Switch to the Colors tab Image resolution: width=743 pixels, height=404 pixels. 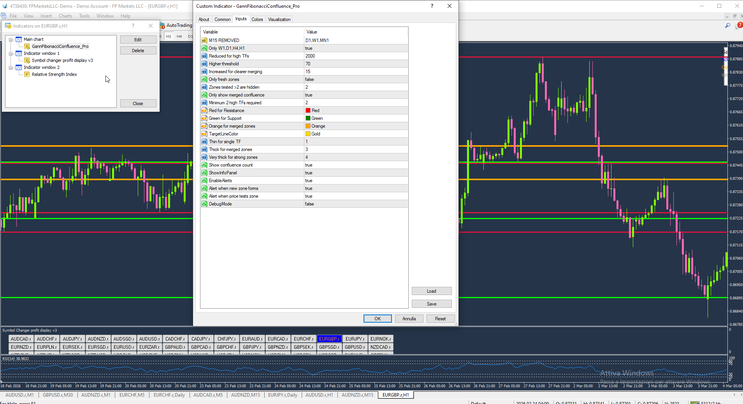point(257,19)
